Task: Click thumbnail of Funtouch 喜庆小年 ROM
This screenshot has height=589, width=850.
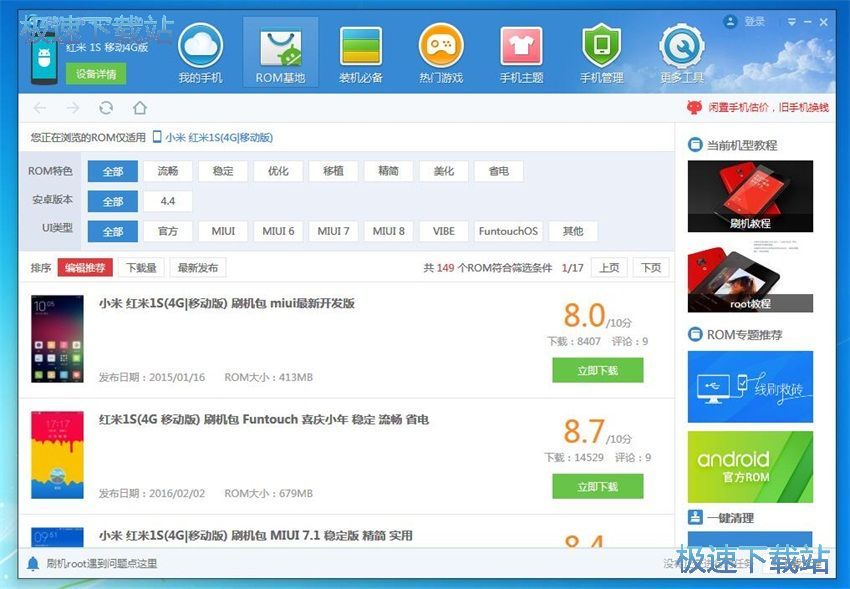Action: coord(57,455)
